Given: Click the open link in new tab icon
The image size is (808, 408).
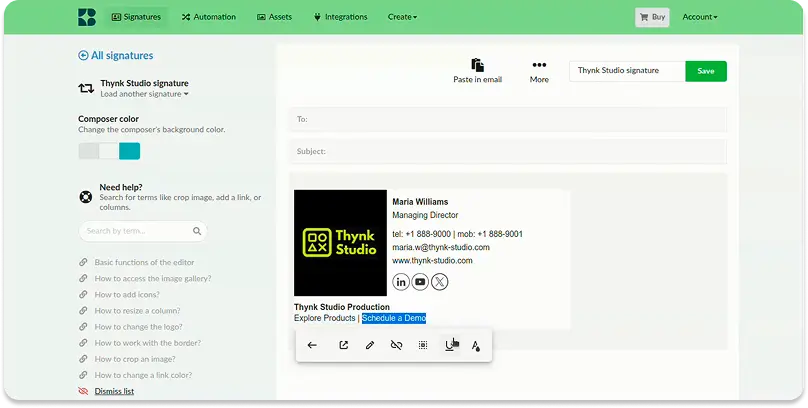Looking at the screenshot, I should [344, 345].
